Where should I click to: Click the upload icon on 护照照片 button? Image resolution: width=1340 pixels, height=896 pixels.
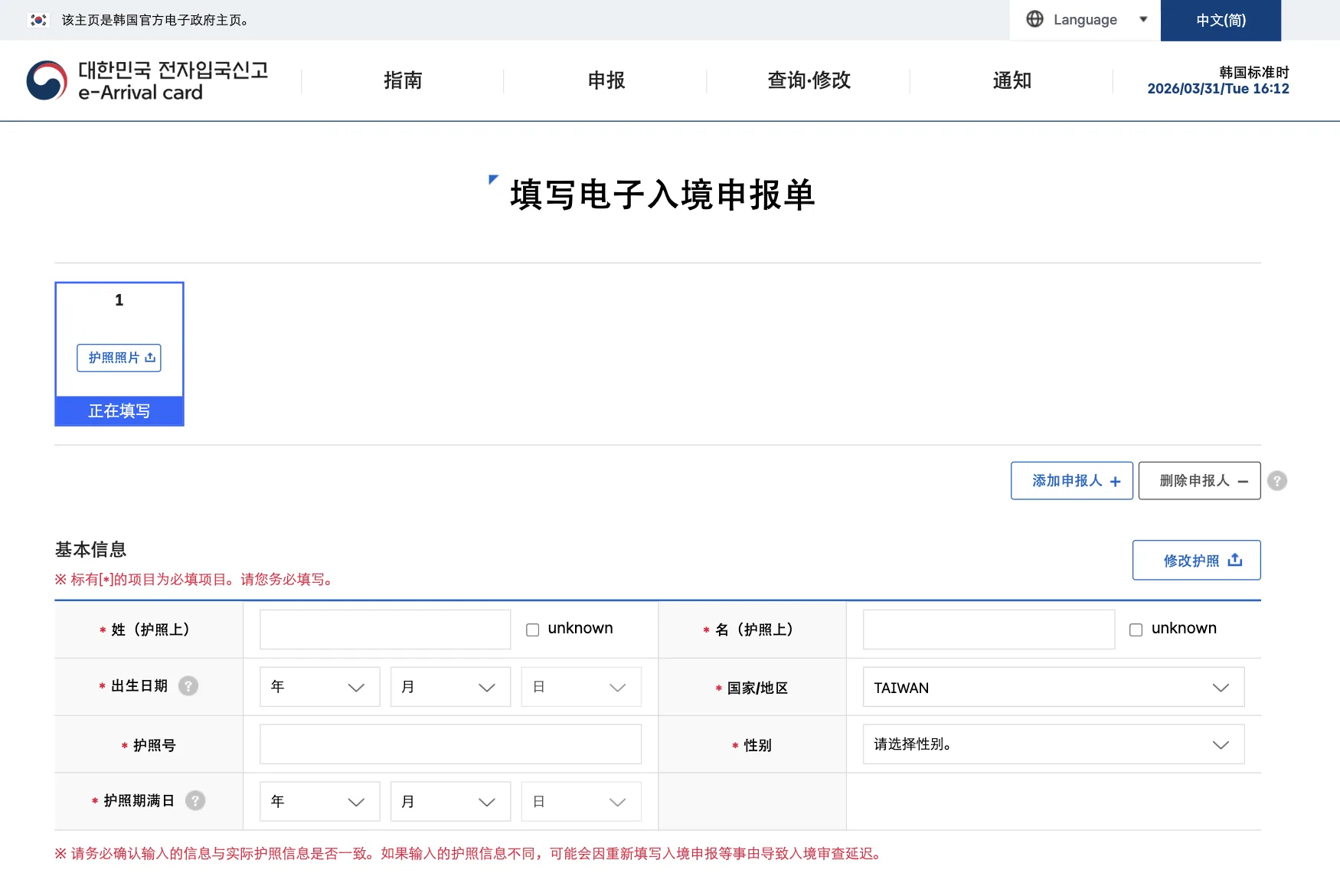tap(151, 357)
